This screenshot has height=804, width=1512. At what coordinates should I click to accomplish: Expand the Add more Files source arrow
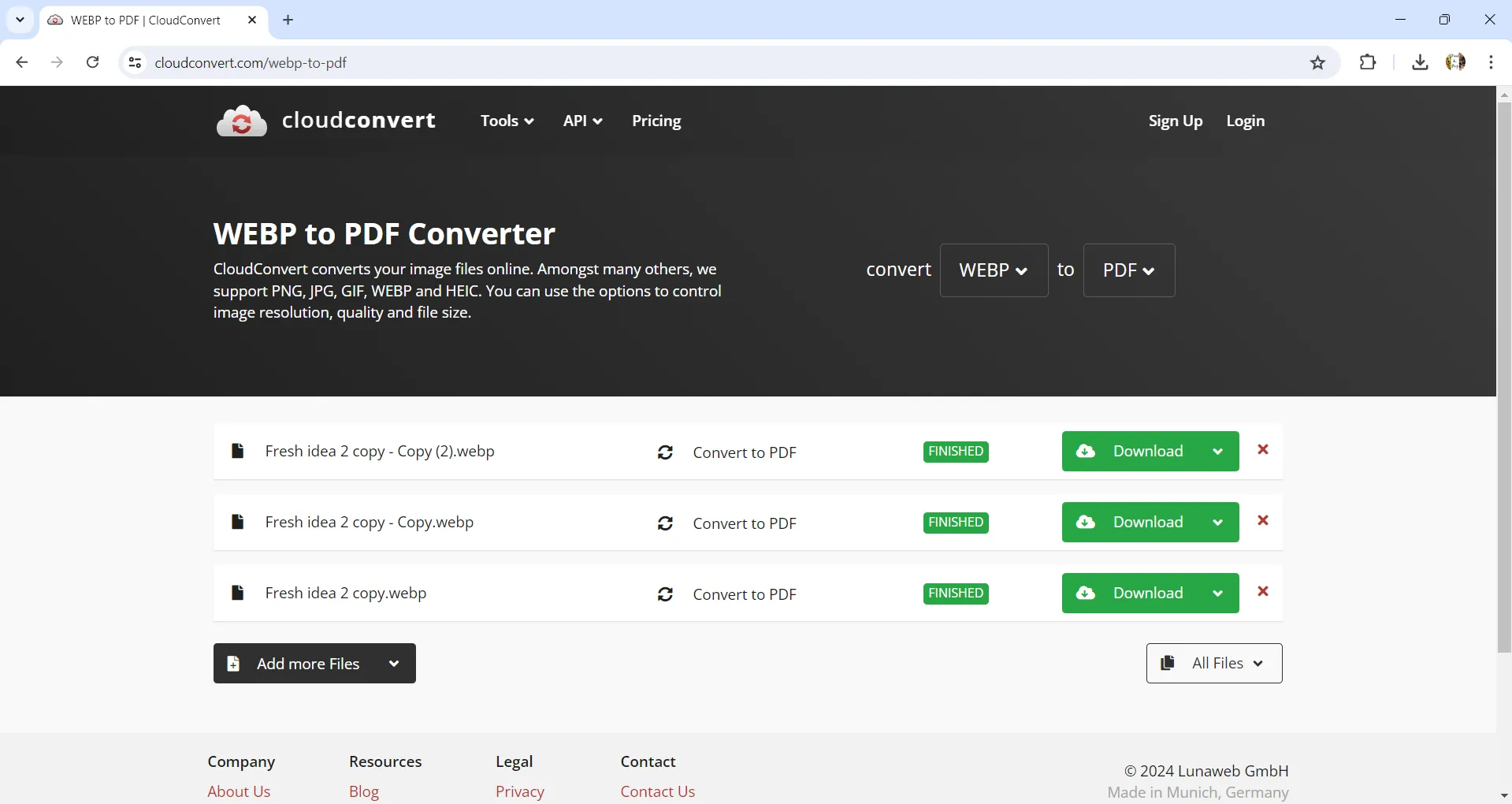point(394,664)
